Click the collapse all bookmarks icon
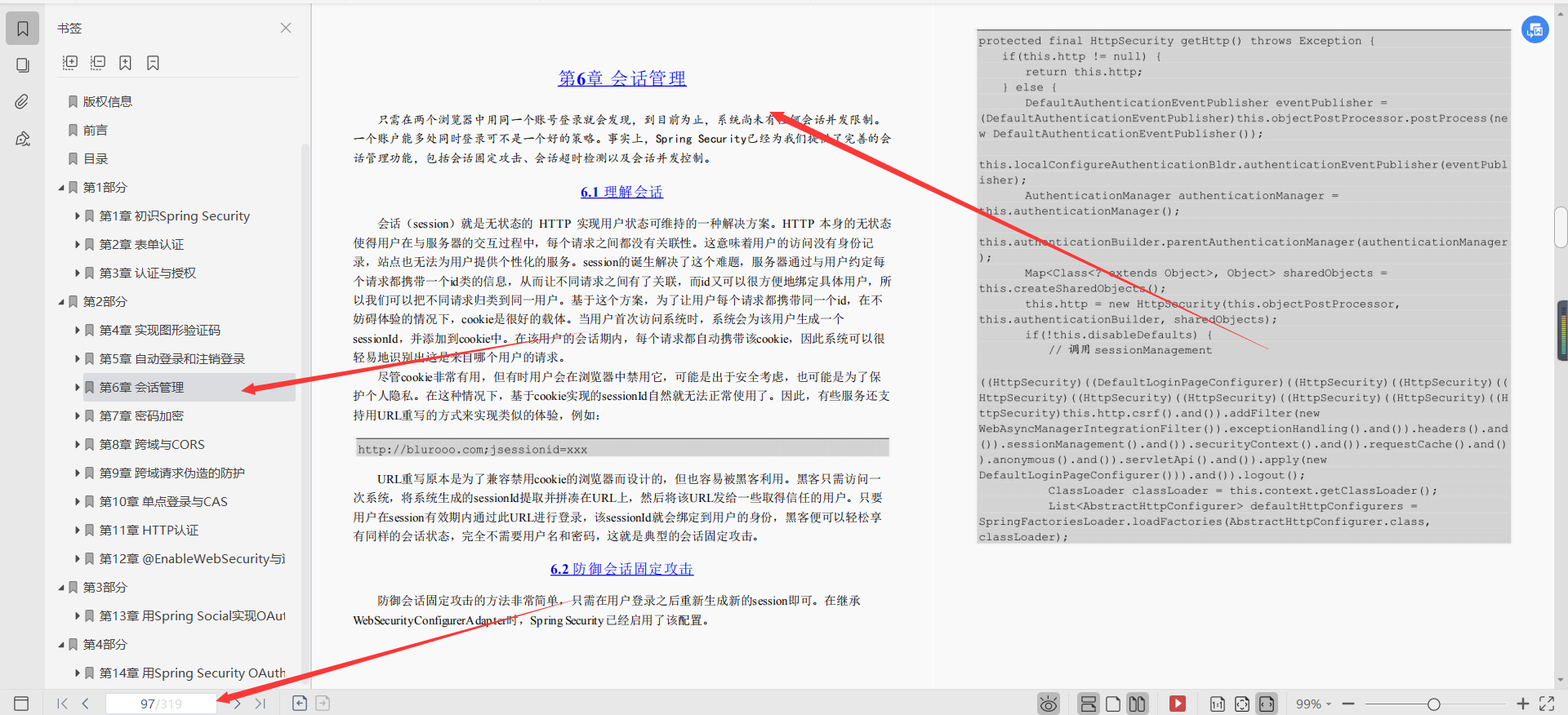The height and width of the screenshot is (715, 1568). (x=98, y=63)
